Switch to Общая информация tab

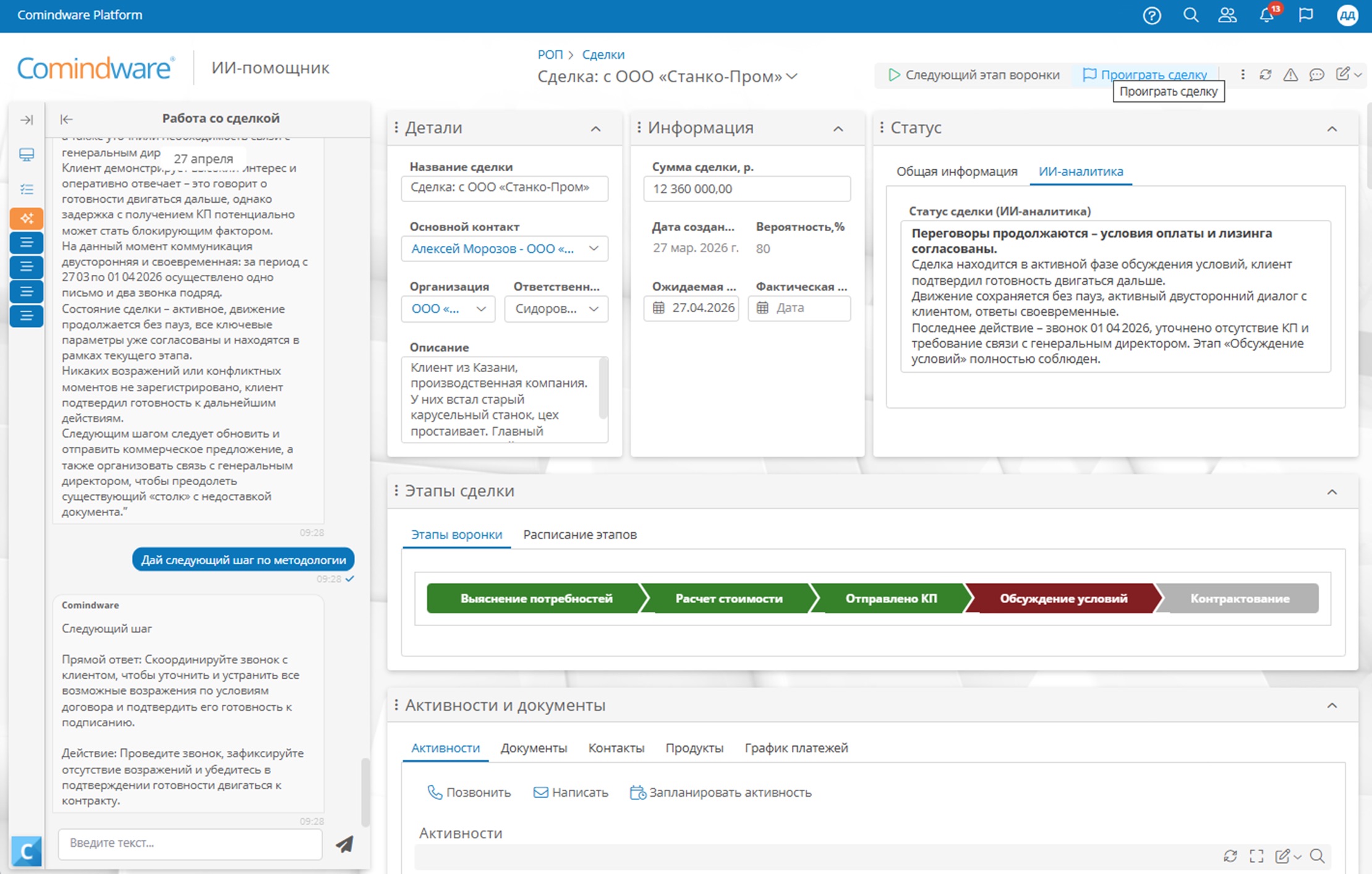coord(957,171)
